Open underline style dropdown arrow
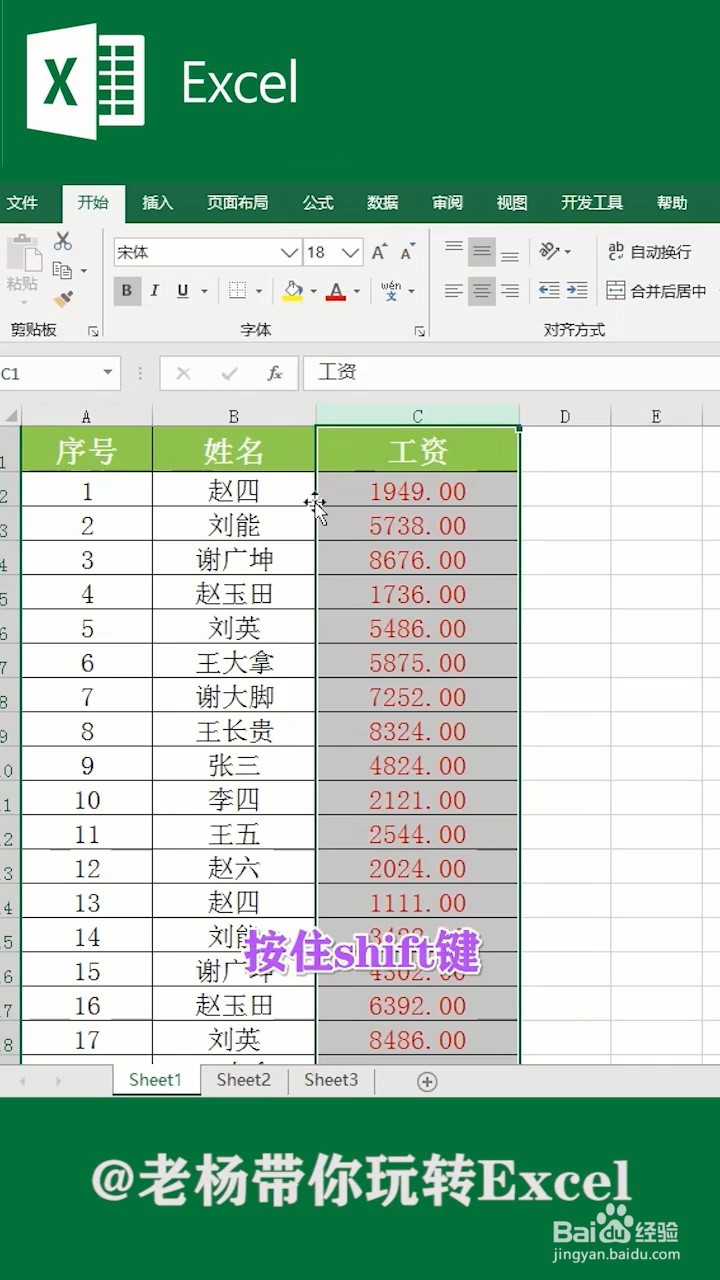The width and height of the screenshot is (720, 1280). point(204,292)
